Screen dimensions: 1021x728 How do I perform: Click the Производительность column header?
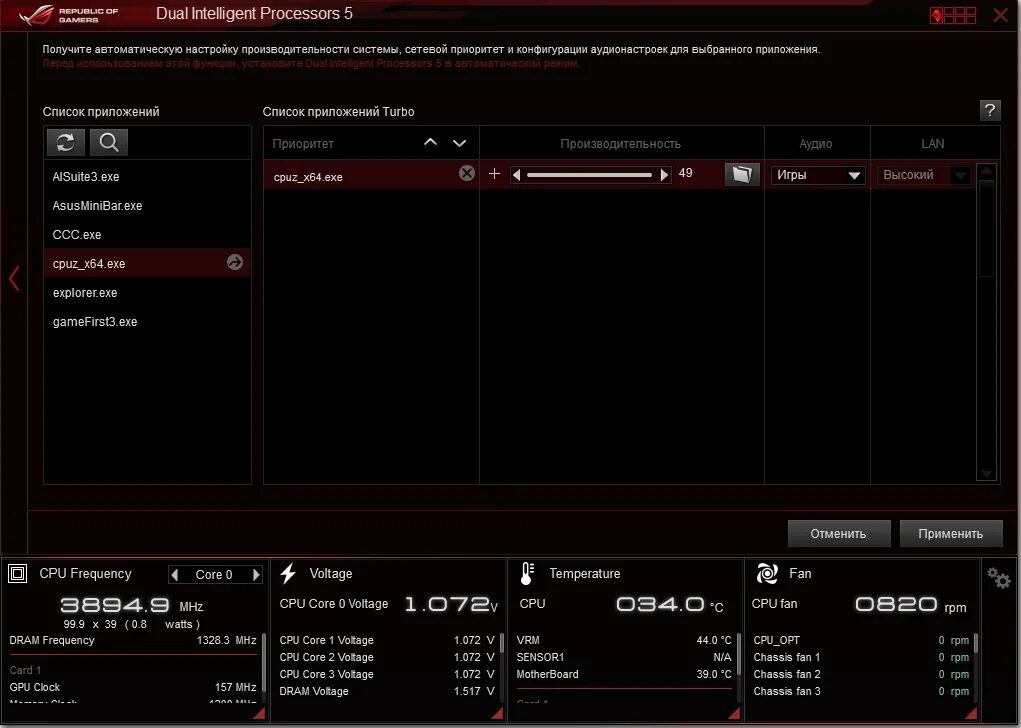click(621, 144)
